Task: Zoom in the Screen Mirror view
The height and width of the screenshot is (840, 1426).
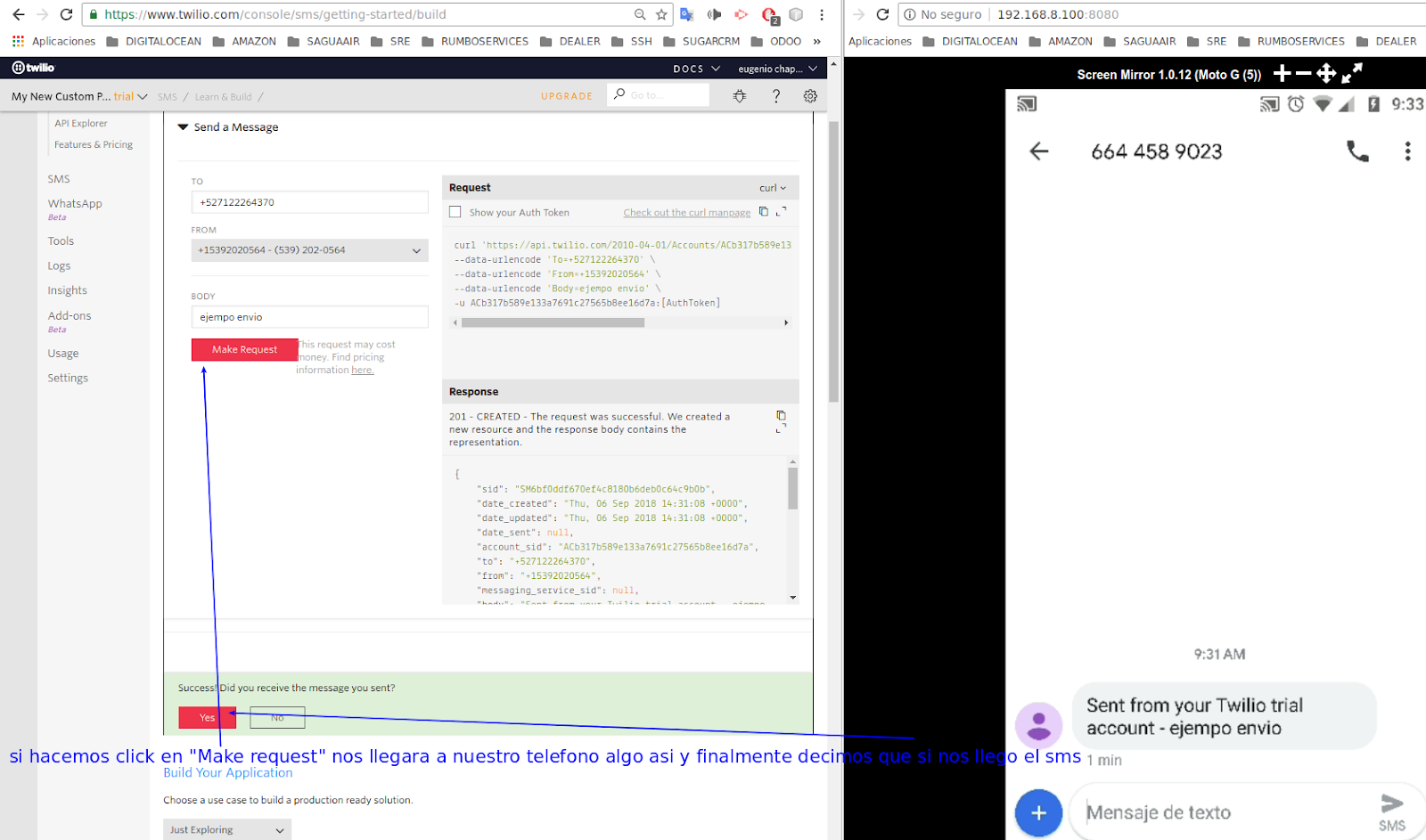Action: coord(1283,73)
